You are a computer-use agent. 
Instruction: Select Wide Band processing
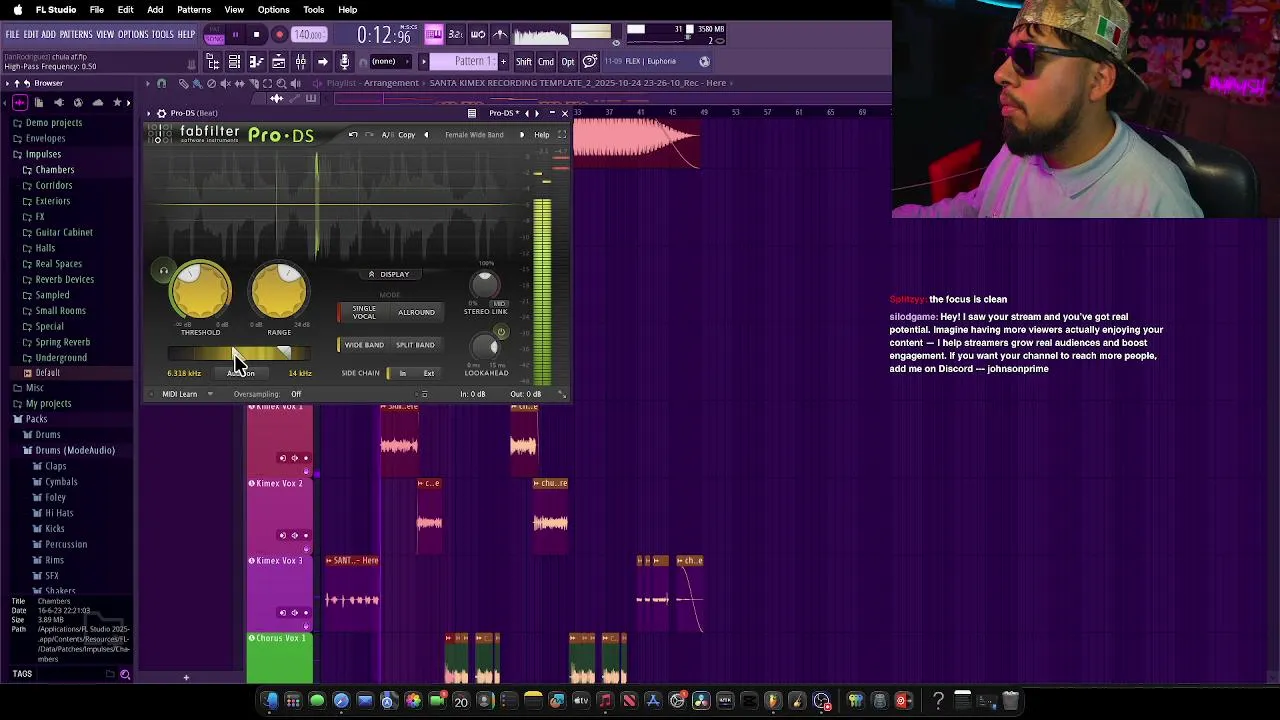pyautogui.click(x=363, y=345)
